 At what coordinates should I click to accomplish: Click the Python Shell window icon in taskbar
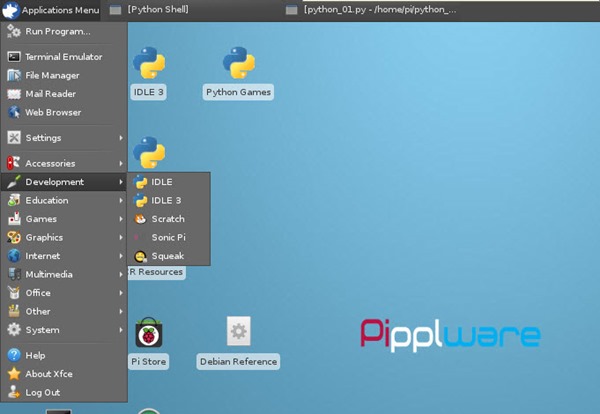click(x=115, y=10)
